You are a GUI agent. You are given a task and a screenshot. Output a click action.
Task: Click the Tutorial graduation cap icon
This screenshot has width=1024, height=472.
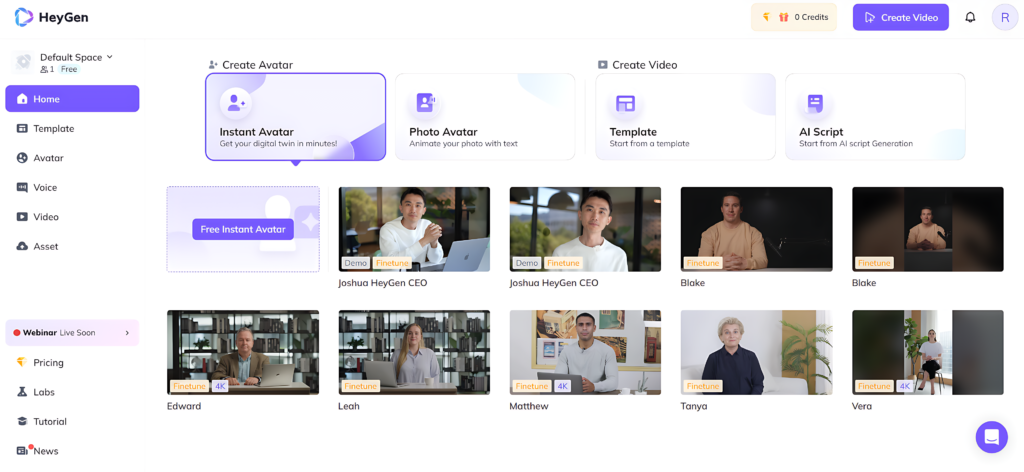click(x=22, y=422)
